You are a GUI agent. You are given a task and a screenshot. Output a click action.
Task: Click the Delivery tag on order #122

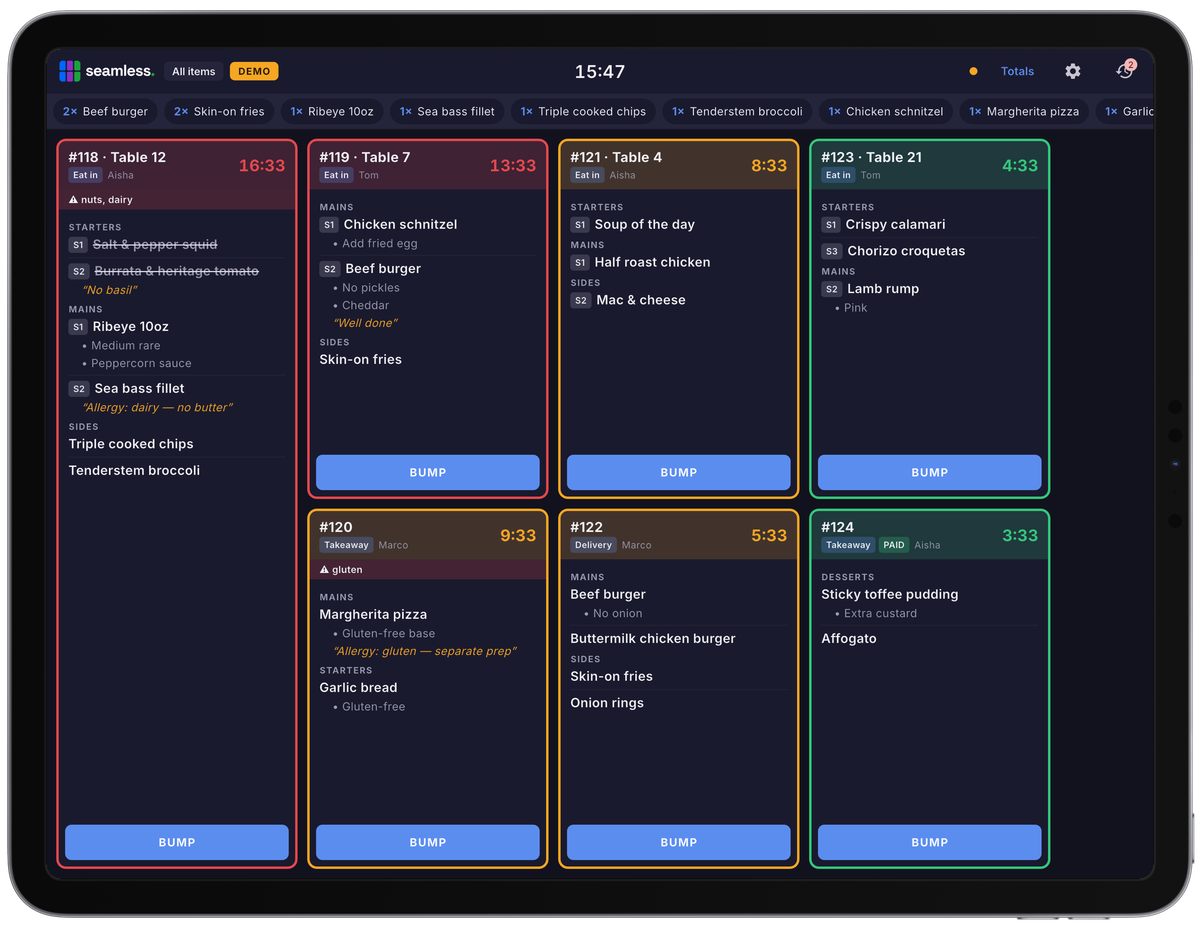click(593, 545)
